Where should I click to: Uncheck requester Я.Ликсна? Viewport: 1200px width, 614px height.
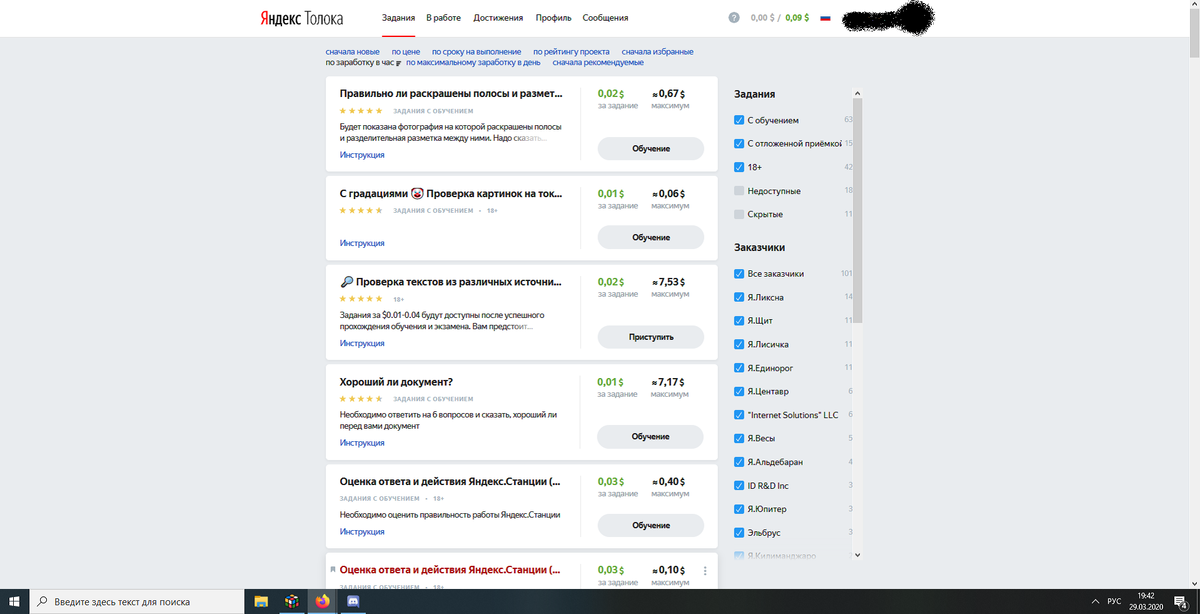pos(739,297)
